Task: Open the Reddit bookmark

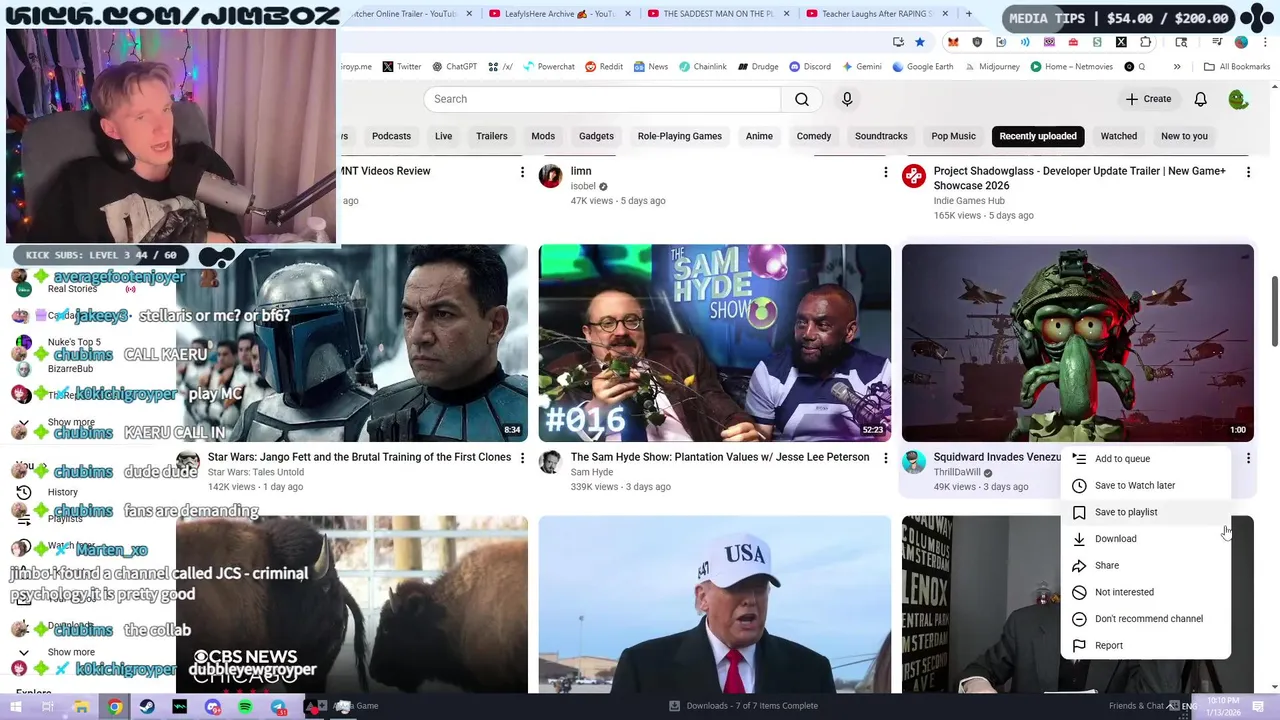Action: (x=604, y=67)
